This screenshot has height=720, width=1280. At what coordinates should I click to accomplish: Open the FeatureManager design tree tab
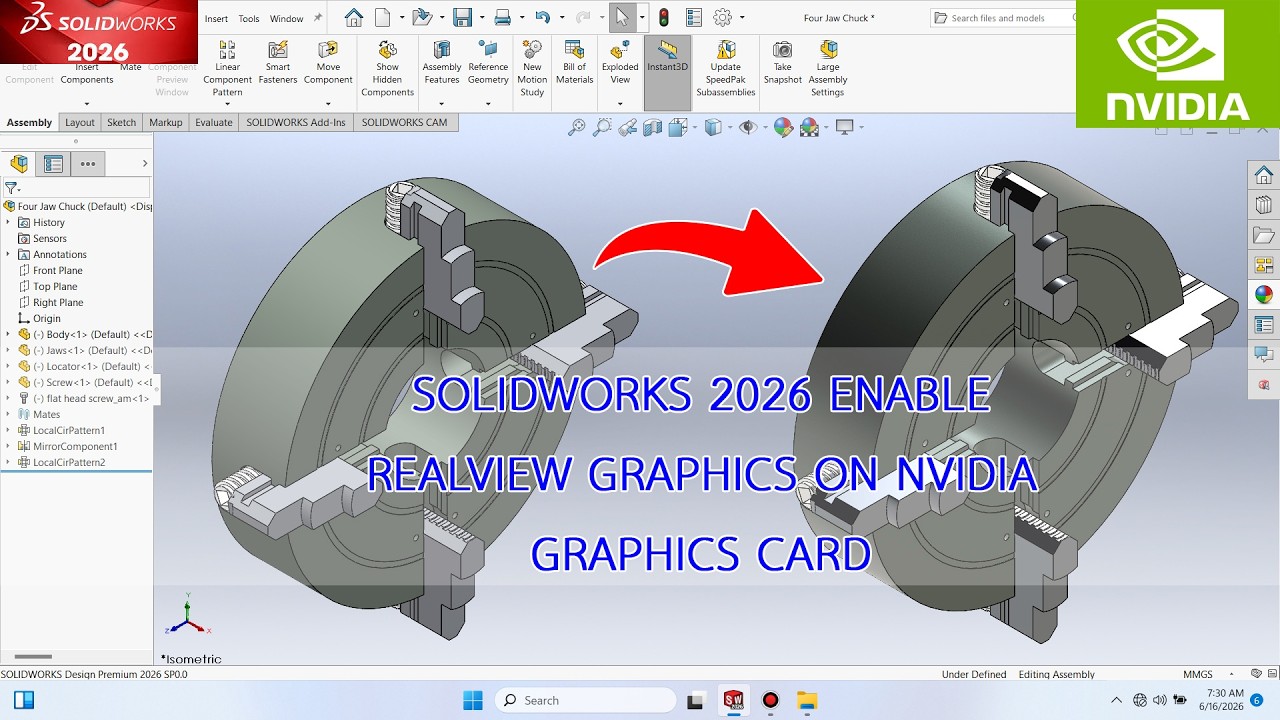pyautogui.click(x=19, y=164)
